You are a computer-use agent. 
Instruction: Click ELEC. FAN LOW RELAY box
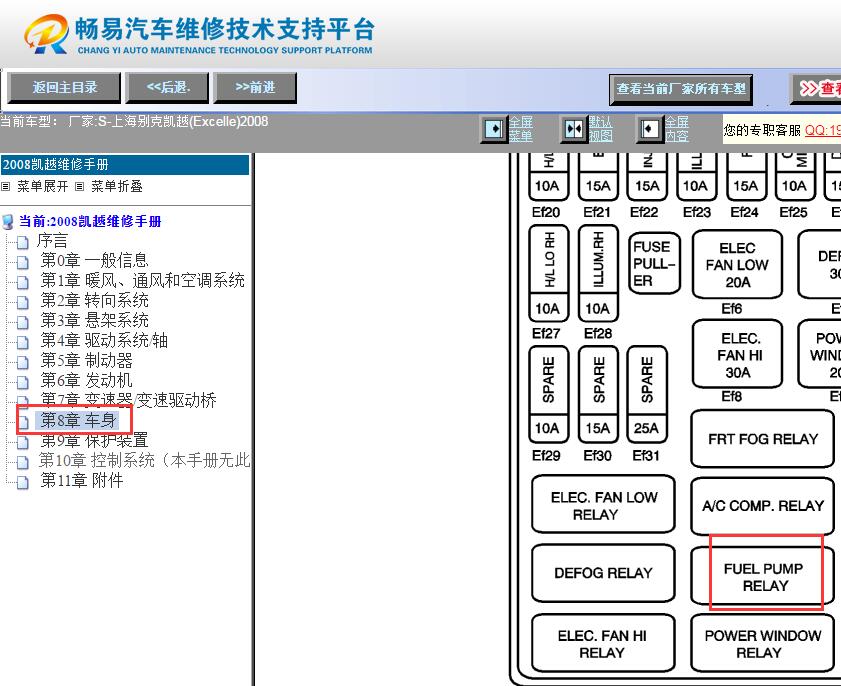pos(603,504)
